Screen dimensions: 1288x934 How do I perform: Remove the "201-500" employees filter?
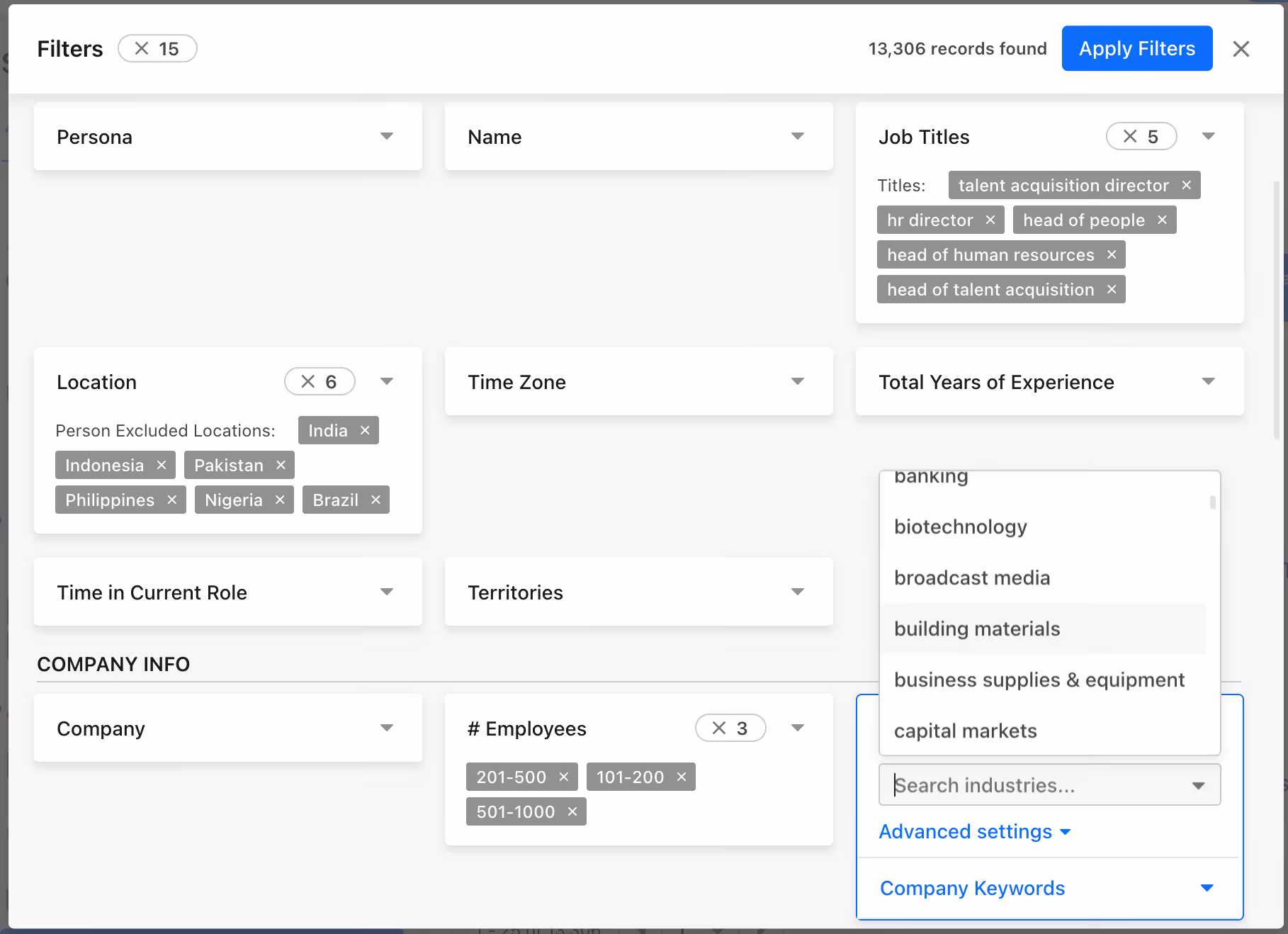(563, 777)
